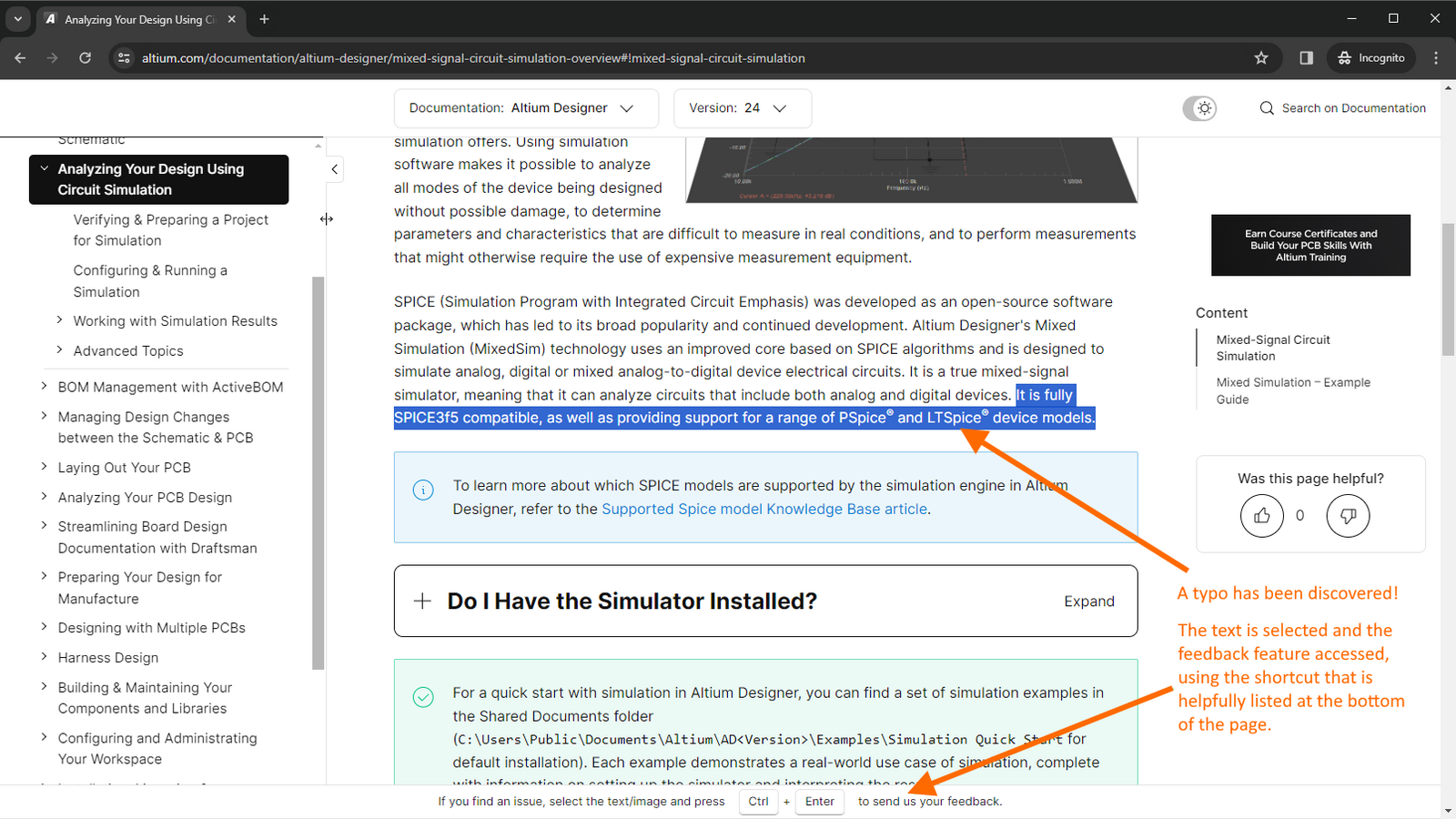Open Search on Documentation field
Viewport: 1456px width, 819px height.
(1342, 108)
